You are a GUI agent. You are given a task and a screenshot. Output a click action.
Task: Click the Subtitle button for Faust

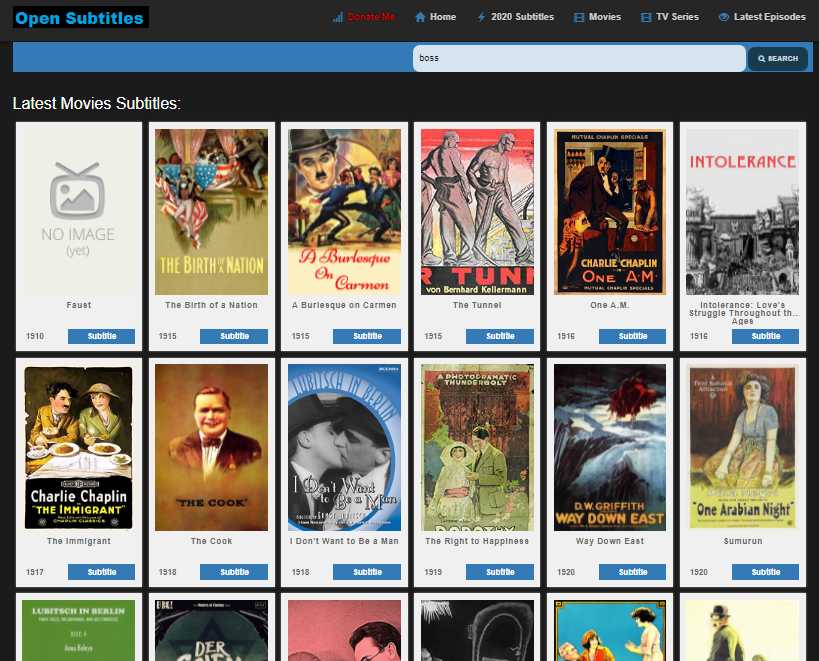pyautogui.click(x=101, y=336)
